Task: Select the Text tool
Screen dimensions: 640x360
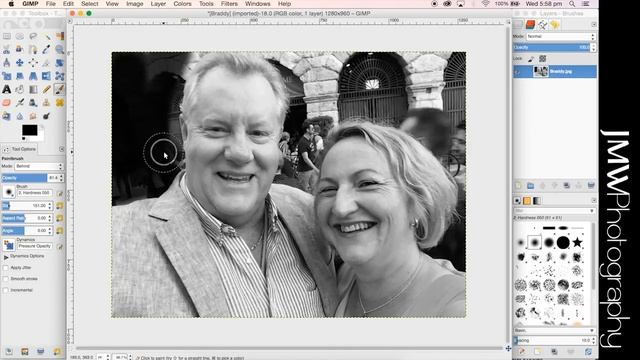Action: coord(7,89)
